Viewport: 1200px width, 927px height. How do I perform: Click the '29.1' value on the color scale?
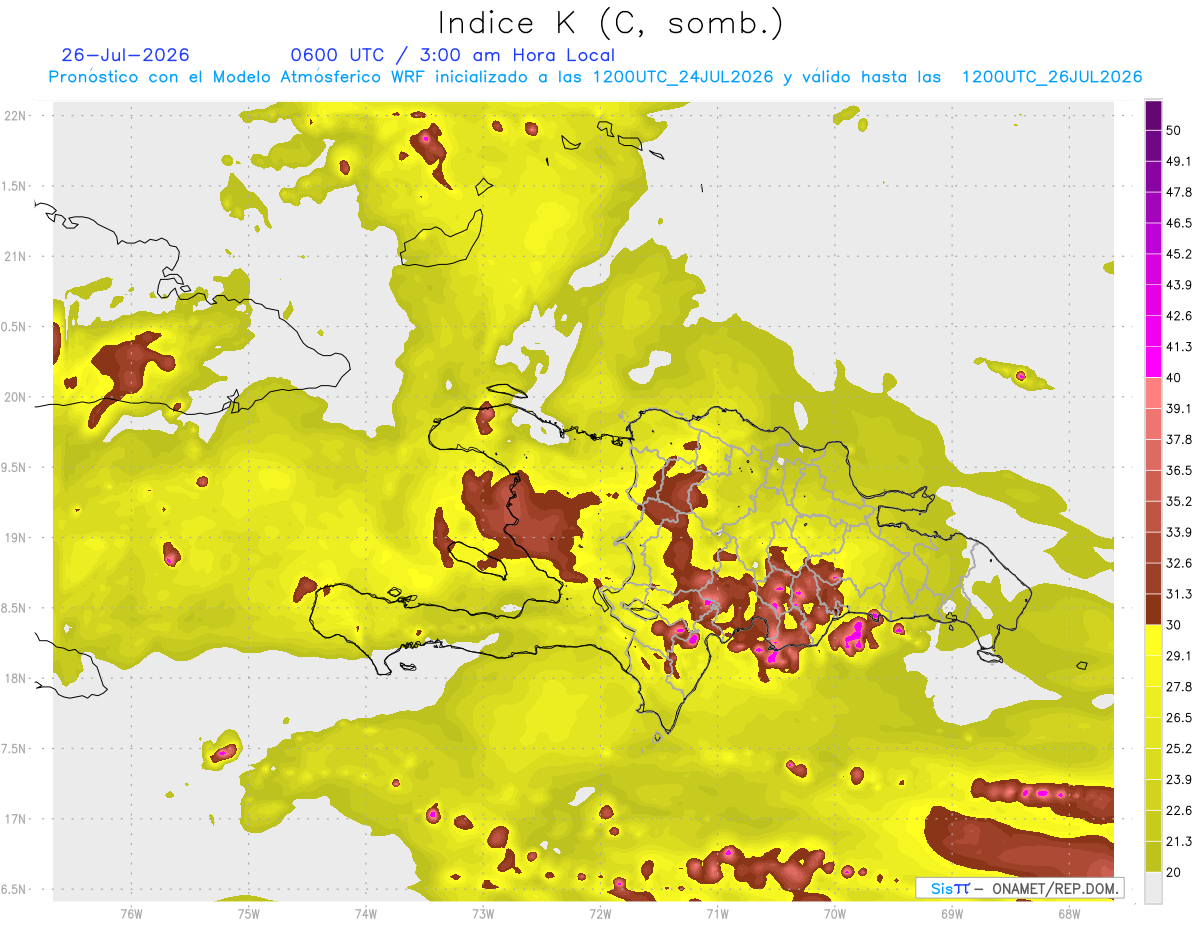coord(1178,656)
